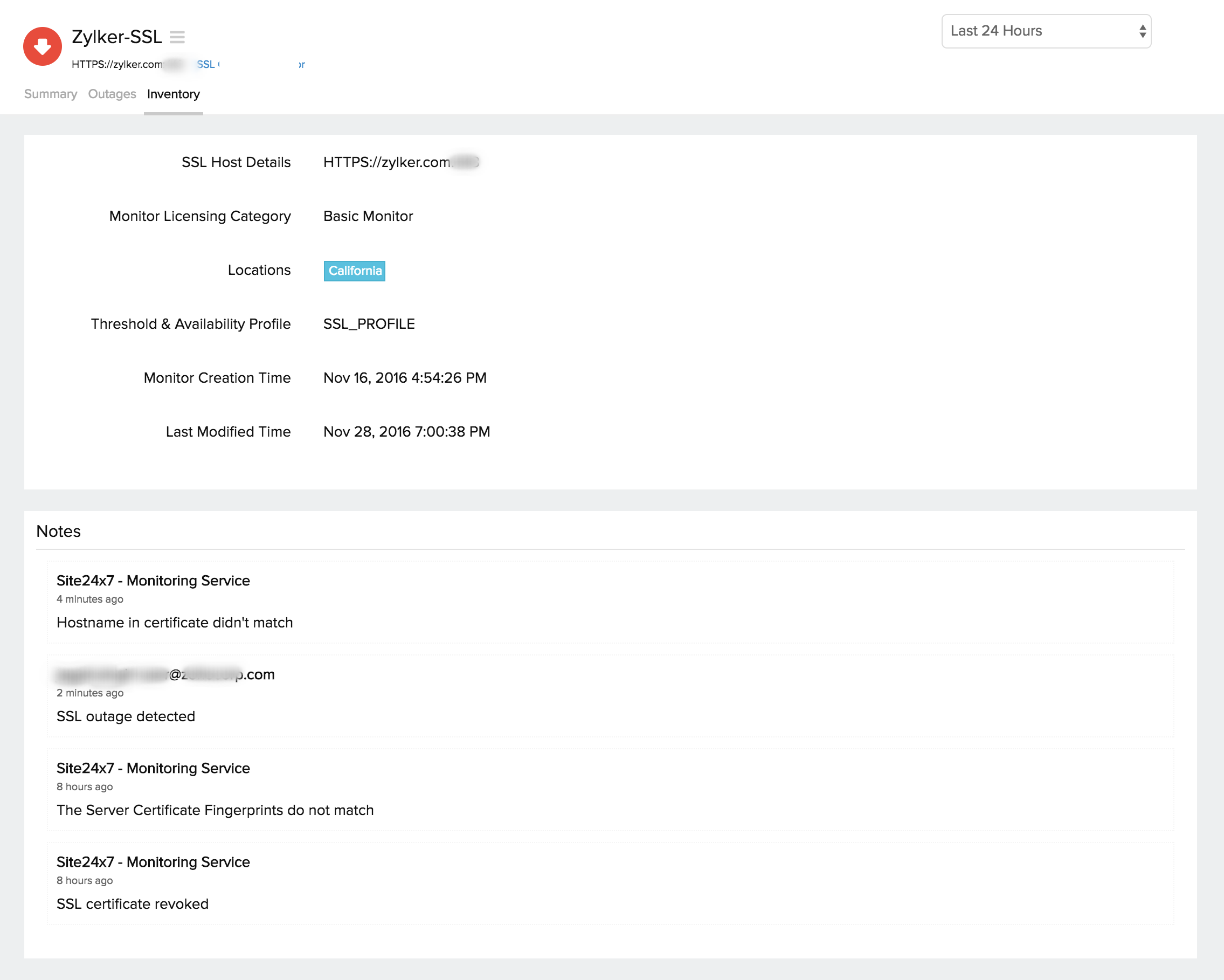The image size is (1224, 980).
Task: Select the 'SSL certificate revoked' note
Action: 132,904
